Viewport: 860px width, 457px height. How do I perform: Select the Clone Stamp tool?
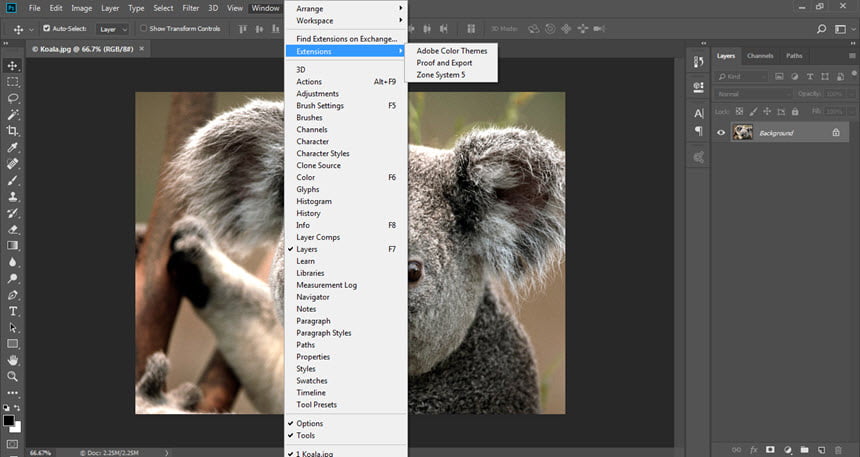(12, 196)
